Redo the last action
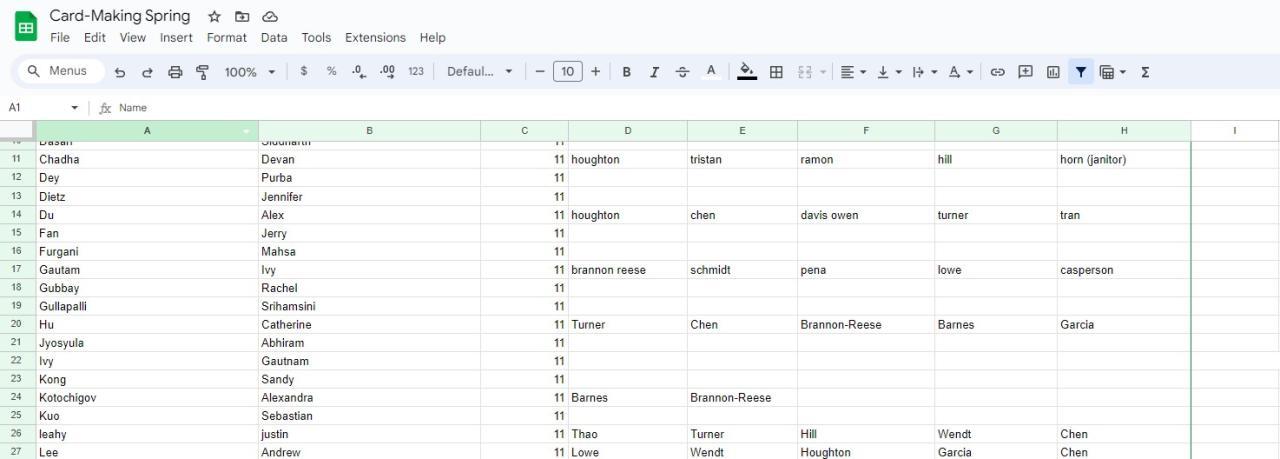Image resolution: width=1280 pixels, height=459 pixels. (x=147, y=72)
